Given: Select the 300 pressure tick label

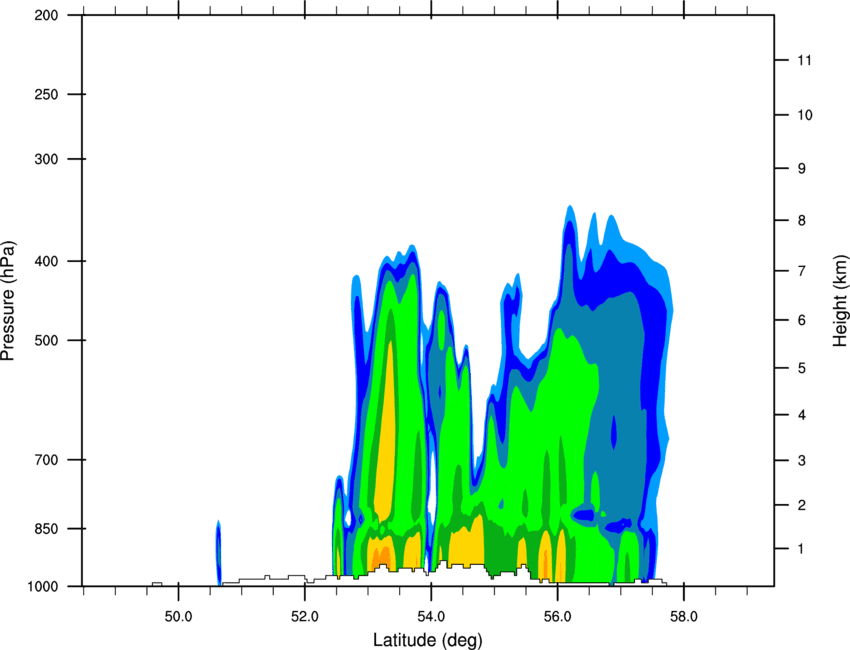Looking at the screenshot, I should point(46,159).
